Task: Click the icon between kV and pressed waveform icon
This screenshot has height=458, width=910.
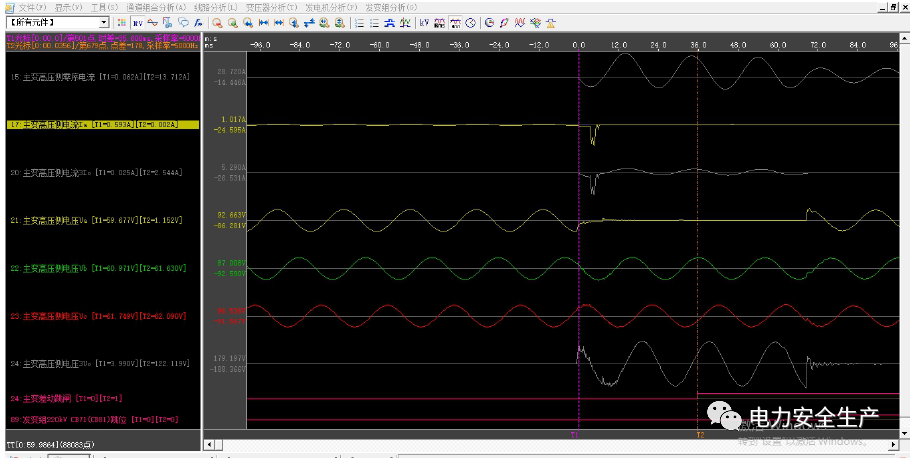Action: click(x=439, y=23)
